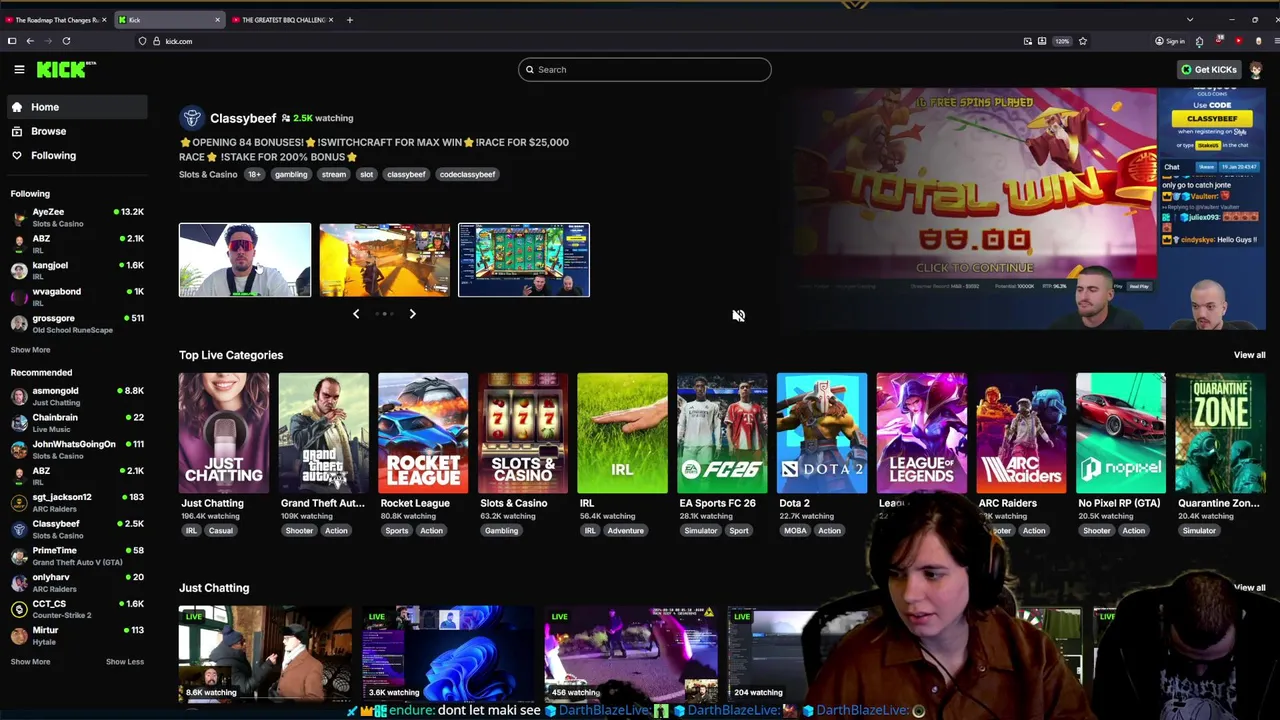The image size is (1280, 720).
Task: Open grossgore channel in sidebar
Action: pyautogui.click(x=77, y=323)
